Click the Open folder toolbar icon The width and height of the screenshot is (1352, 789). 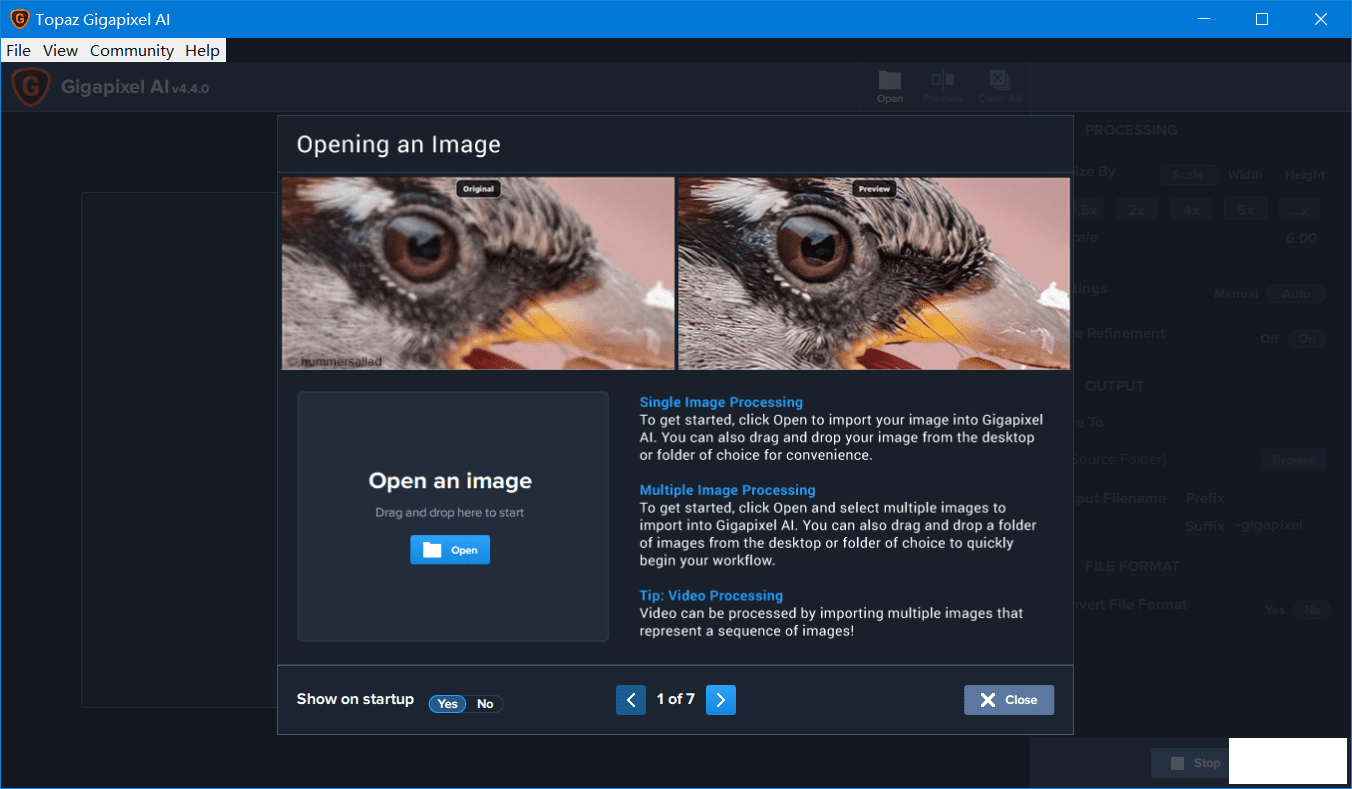coord(890,87)
